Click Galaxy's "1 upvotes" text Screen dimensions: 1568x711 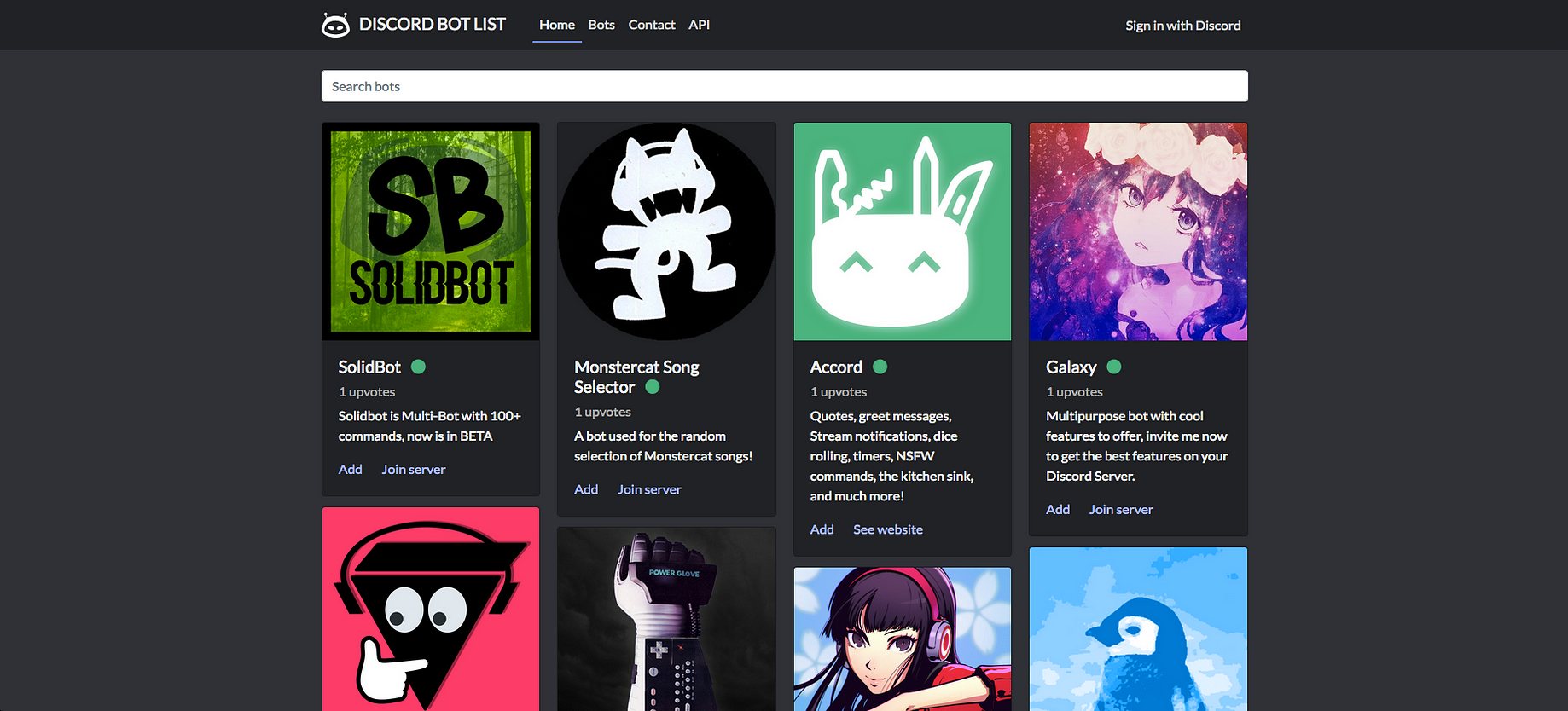[x=1075, y=392]
